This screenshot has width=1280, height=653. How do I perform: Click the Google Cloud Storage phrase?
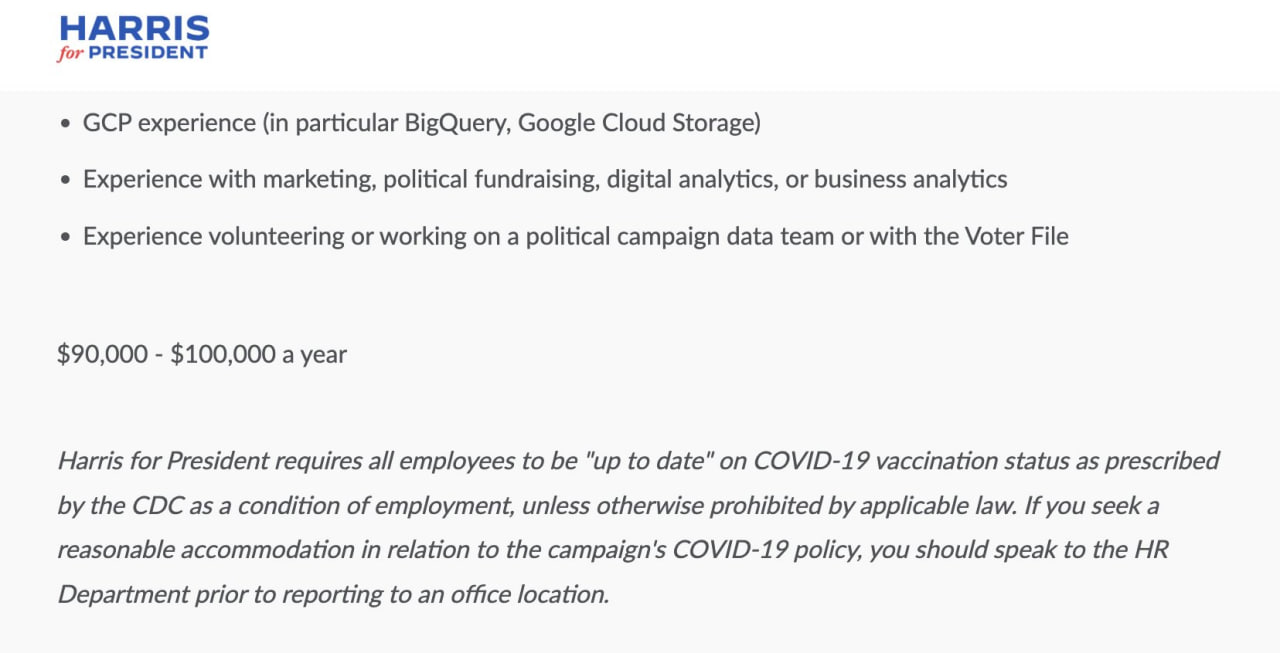[636, 123]
